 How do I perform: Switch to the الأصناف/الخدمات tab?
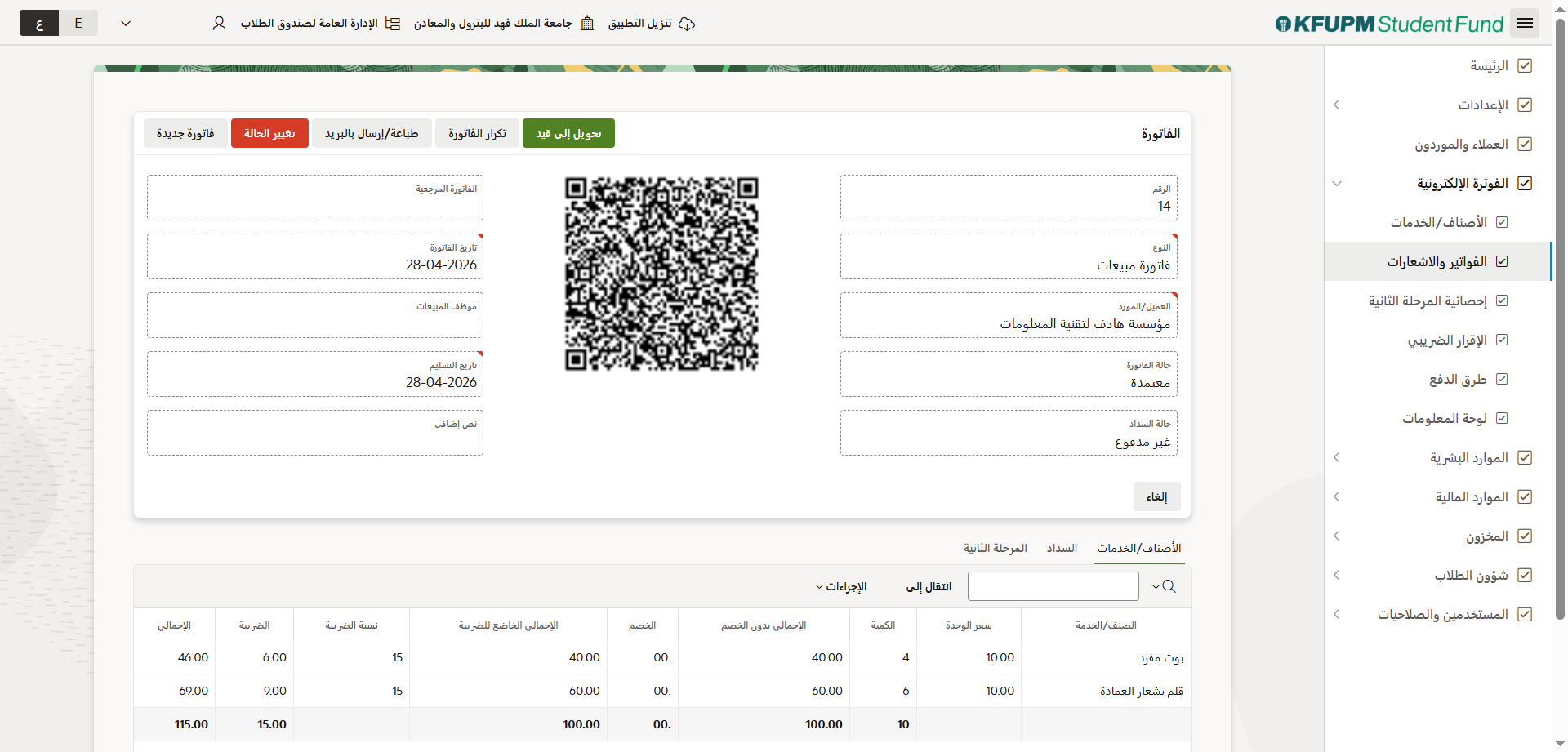[1139, 548]
